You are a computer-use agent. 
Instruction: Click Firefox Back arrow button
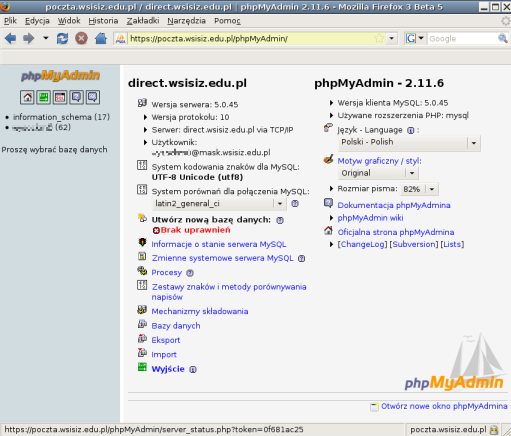coord(10,38)
